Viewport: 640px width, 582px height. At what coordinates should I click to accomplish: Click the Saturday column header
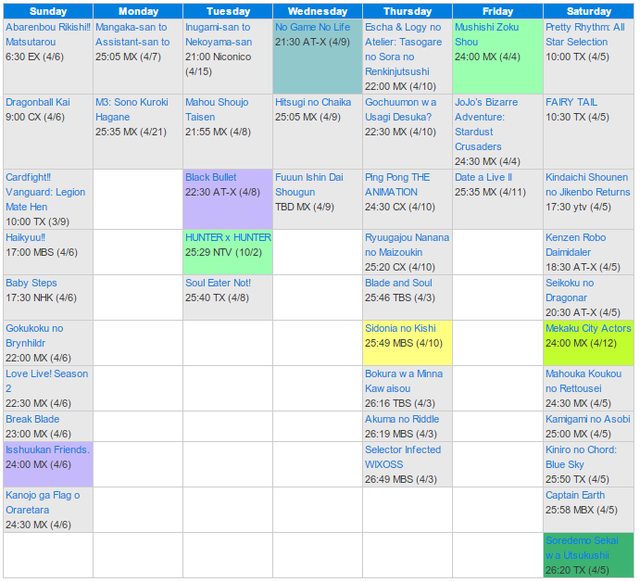tap(589, 11)
